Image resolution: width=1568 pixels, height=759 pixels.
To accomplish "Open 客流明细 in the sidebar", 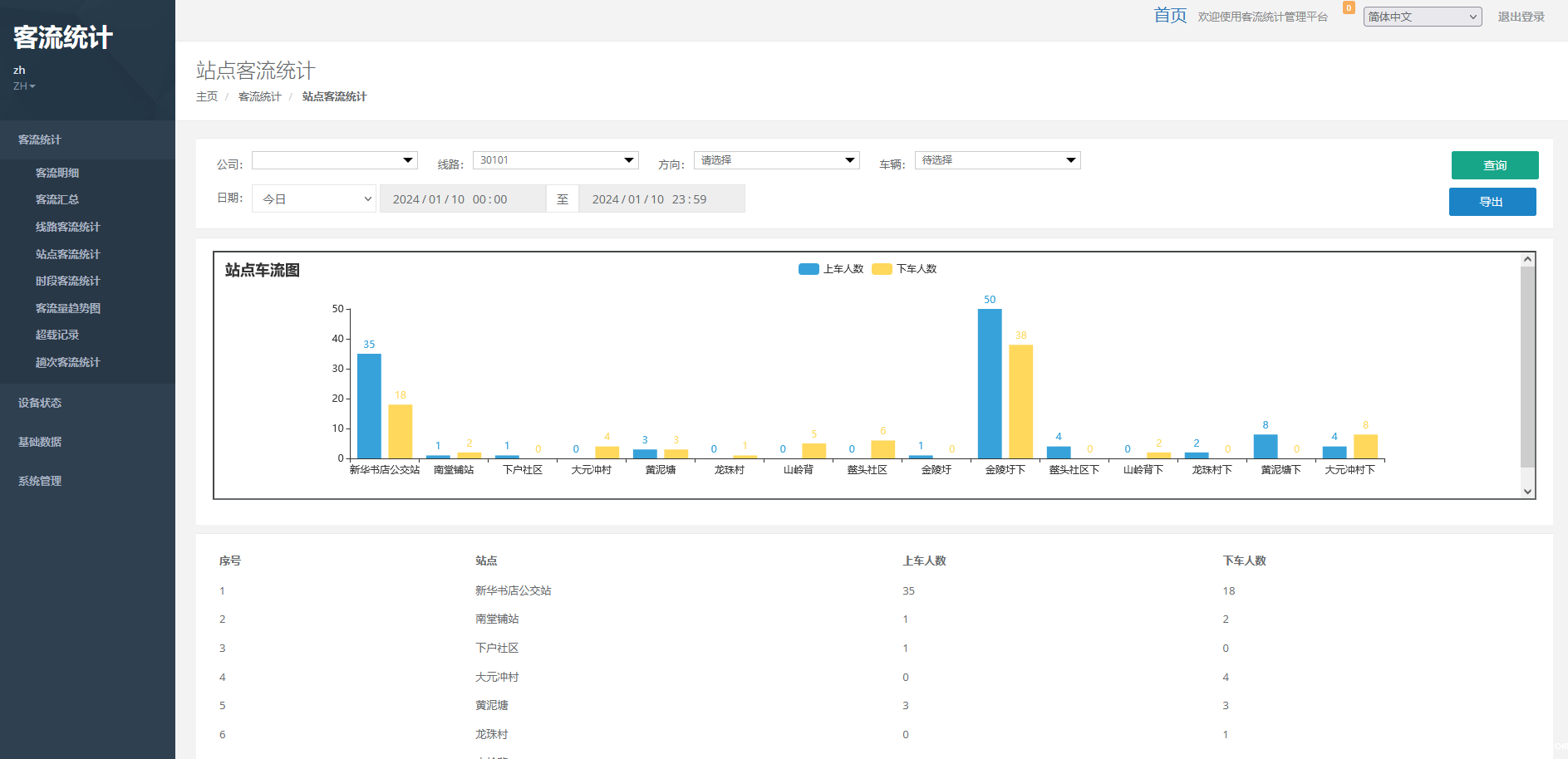I will click(x=57, y=173).
